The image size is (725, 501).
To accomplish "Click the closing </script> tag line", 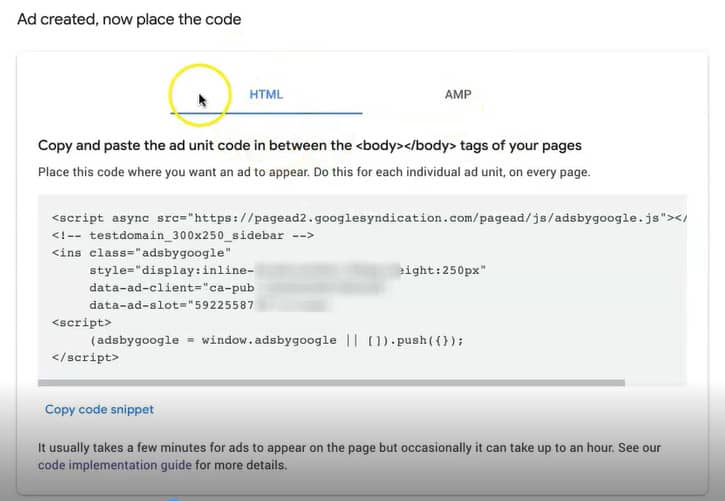I will [85, 358].
